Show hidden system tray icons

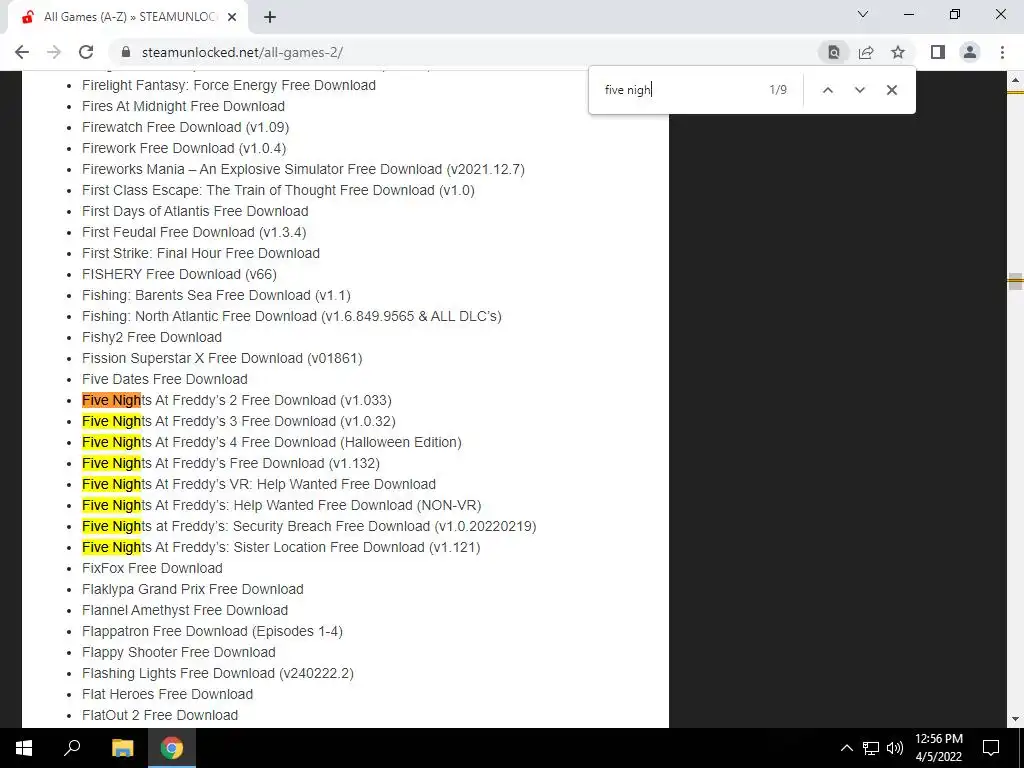pos(846,748)
